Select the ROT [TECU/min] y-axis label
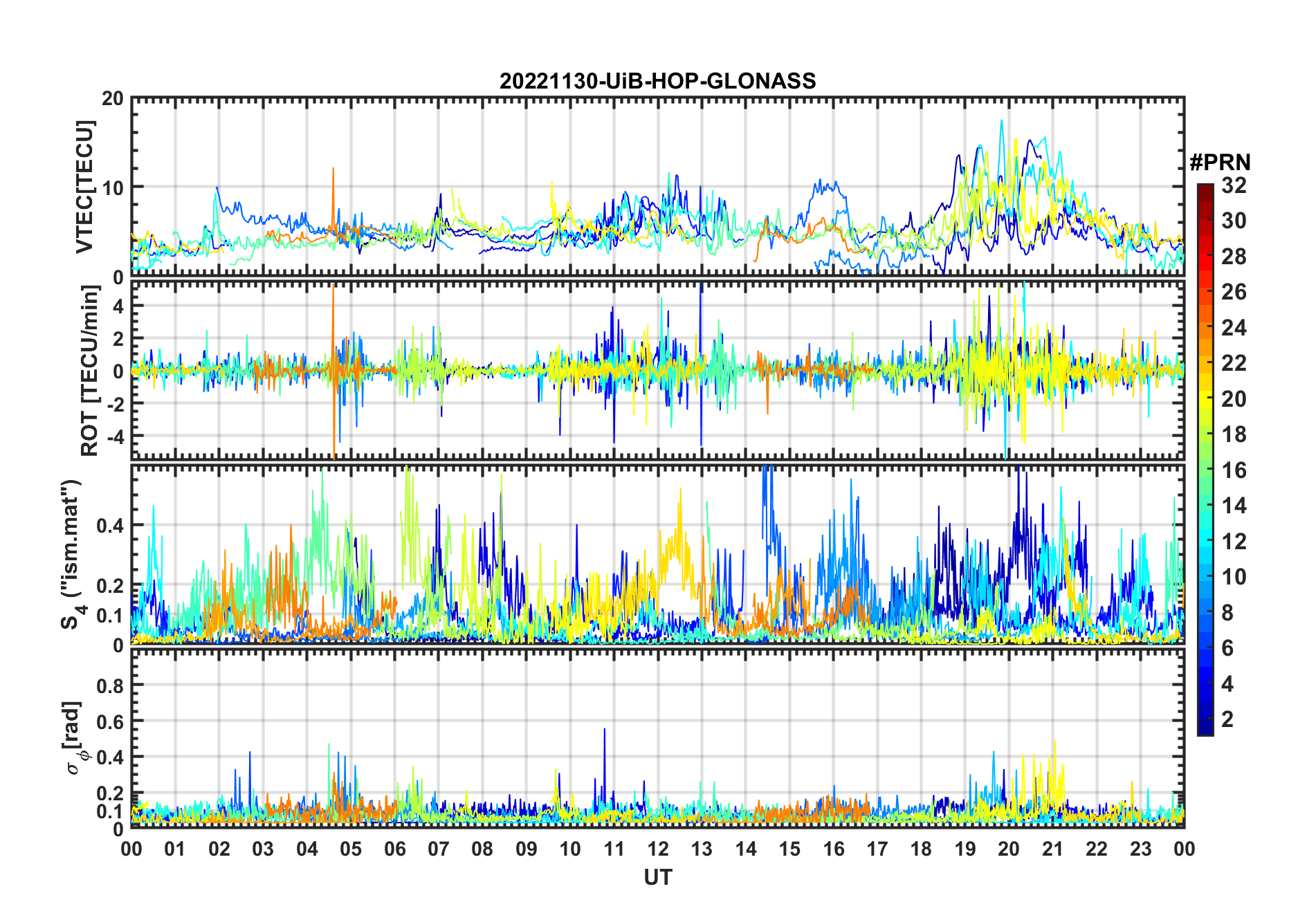 [x=89, y=370]
